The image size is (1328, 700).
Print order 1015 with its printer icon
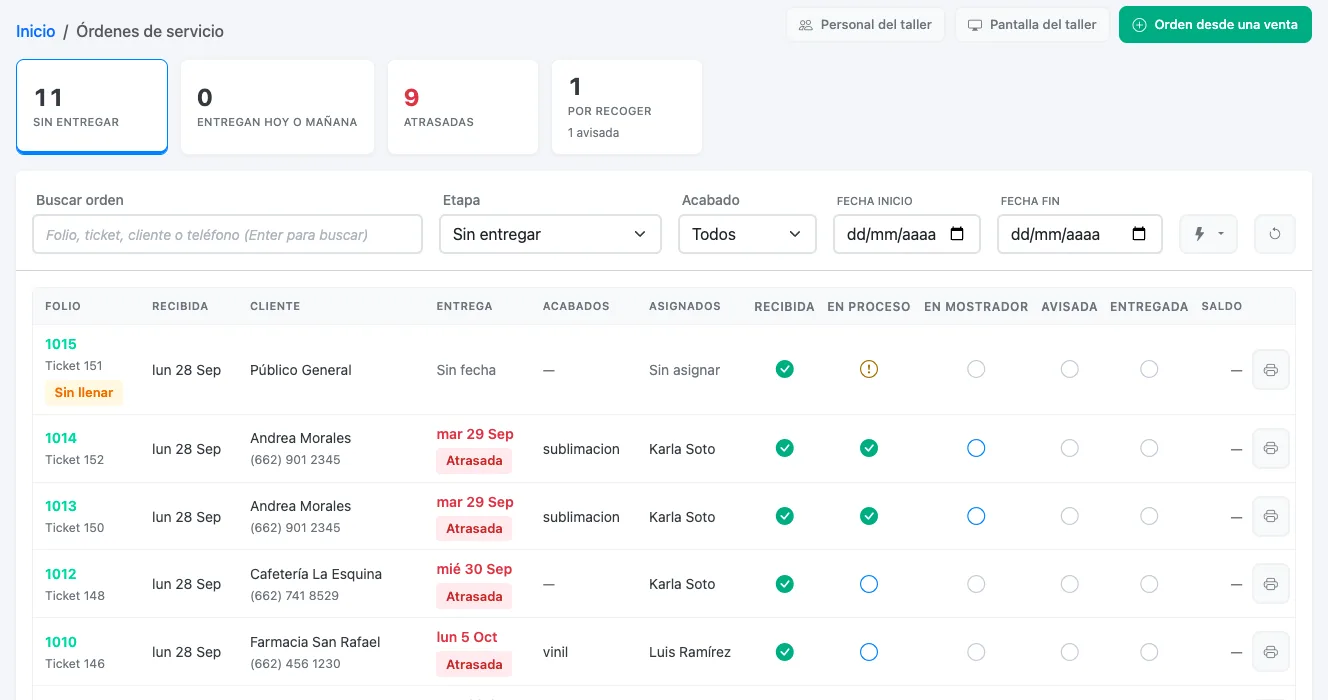point(1271,370)
